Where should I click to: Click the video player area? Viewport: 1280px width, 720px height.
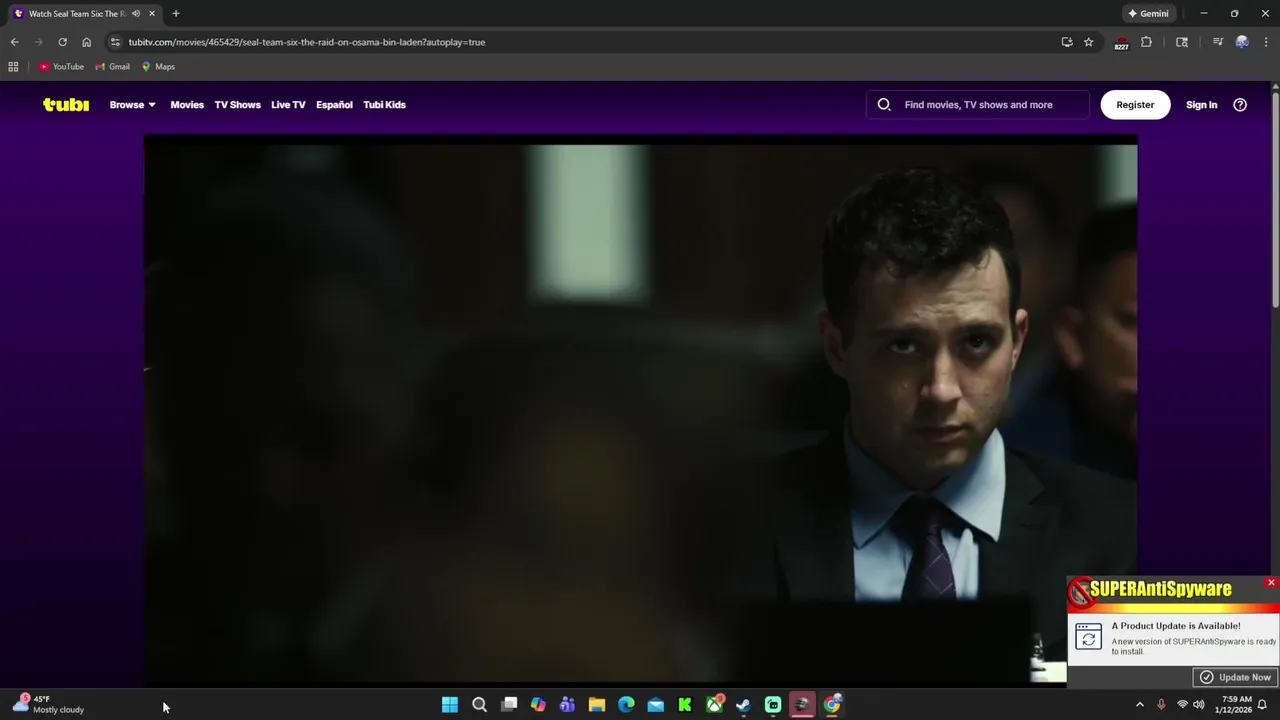640,412
